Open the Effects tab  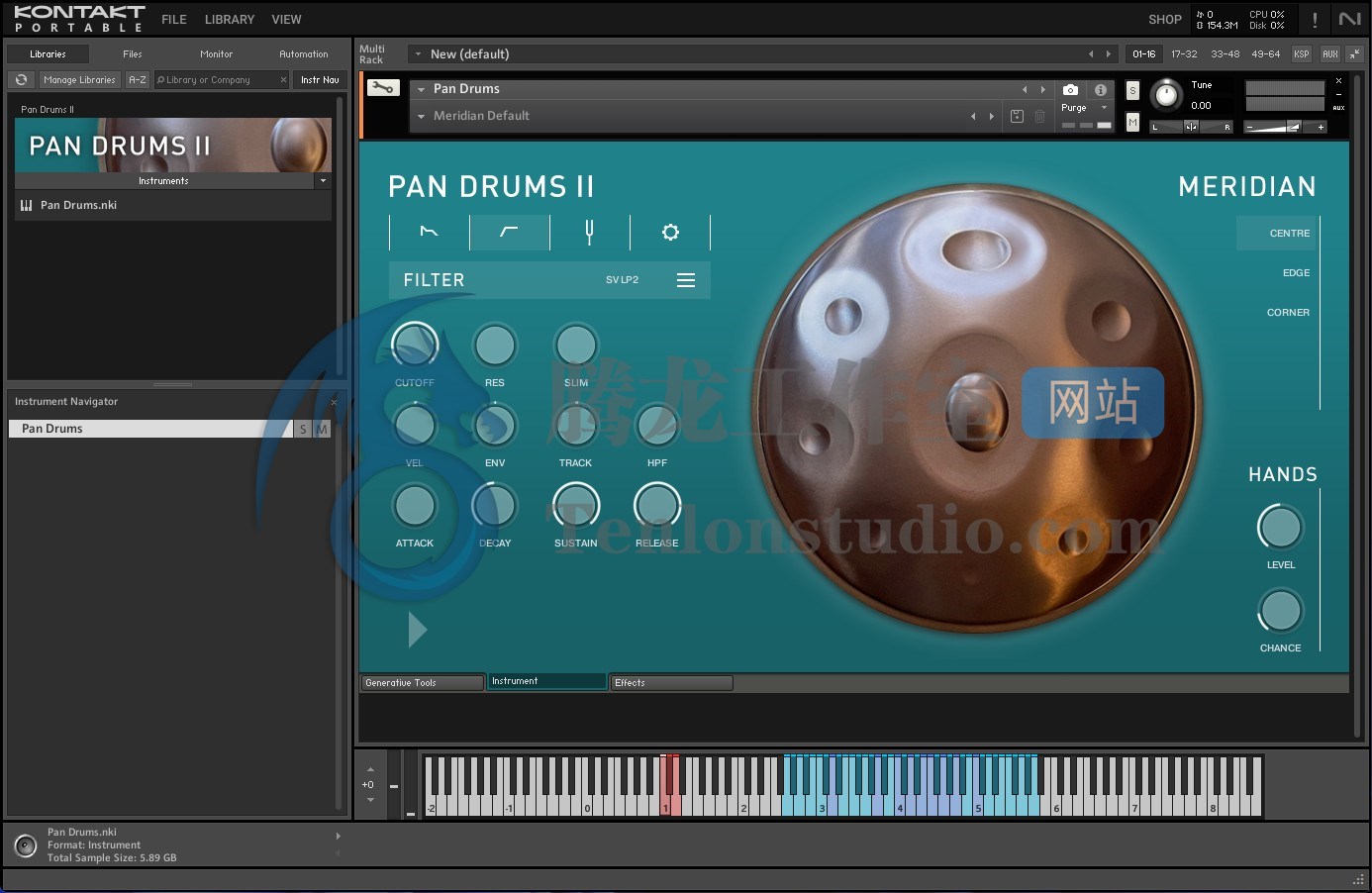[x=671, y=683]
